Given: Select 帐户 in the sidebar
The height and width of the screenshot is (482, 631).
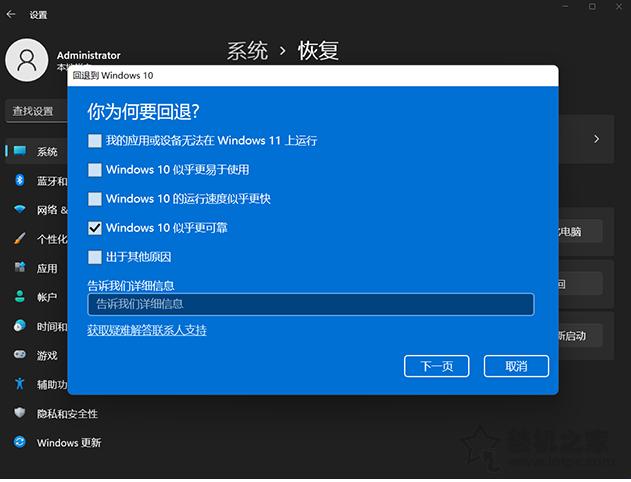Looking at the screenshot, I should [x=47, y=297].
